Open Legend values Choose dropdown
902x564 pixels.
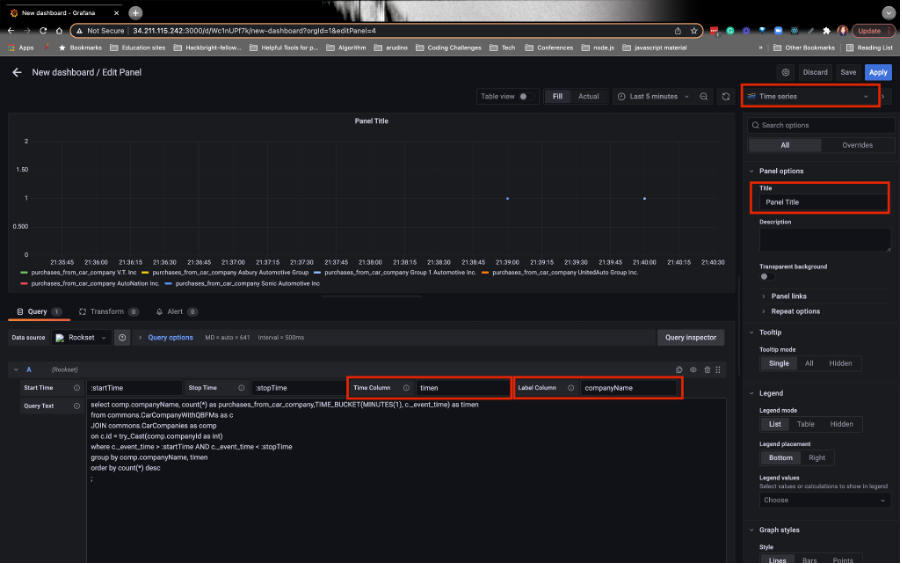pos(824,501)
